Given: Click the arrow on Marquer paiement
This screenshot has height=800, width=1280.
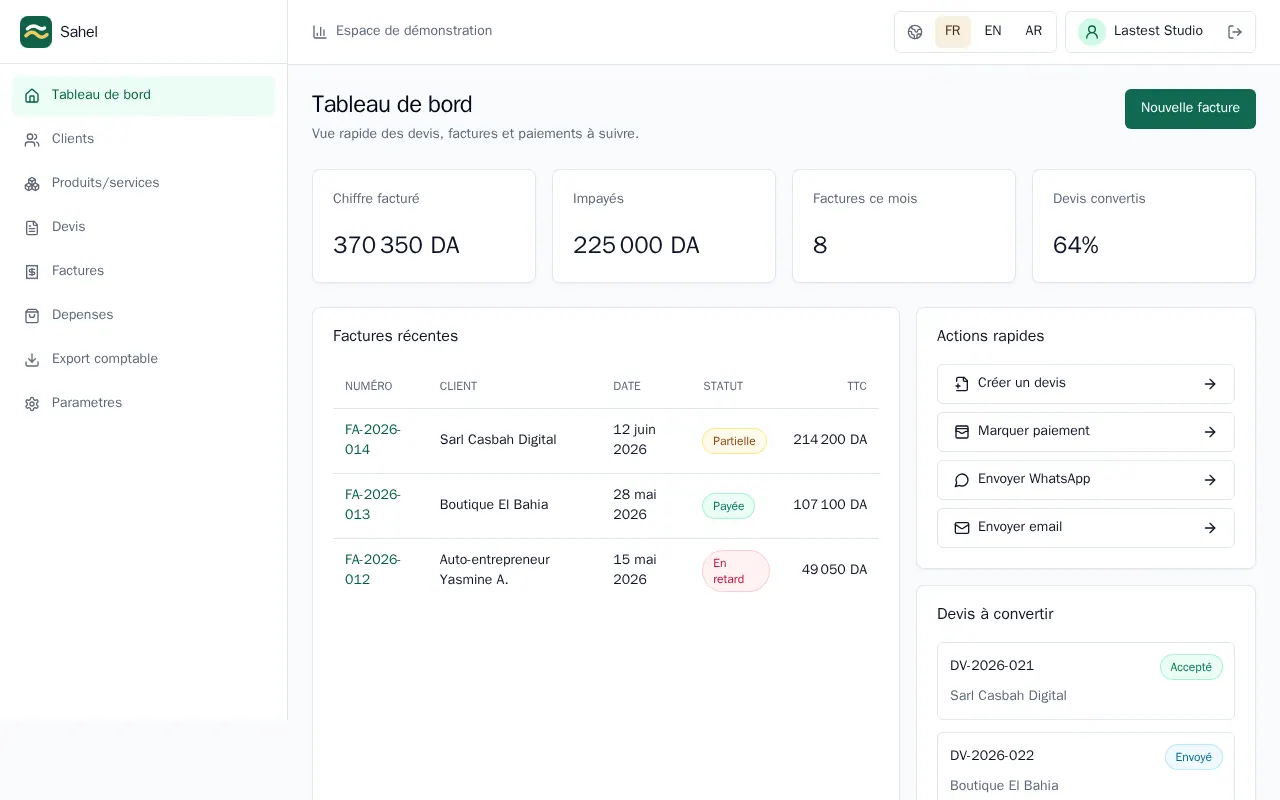Looking at the screenshot, I should pyautogui.click(x=1210, y=432).
